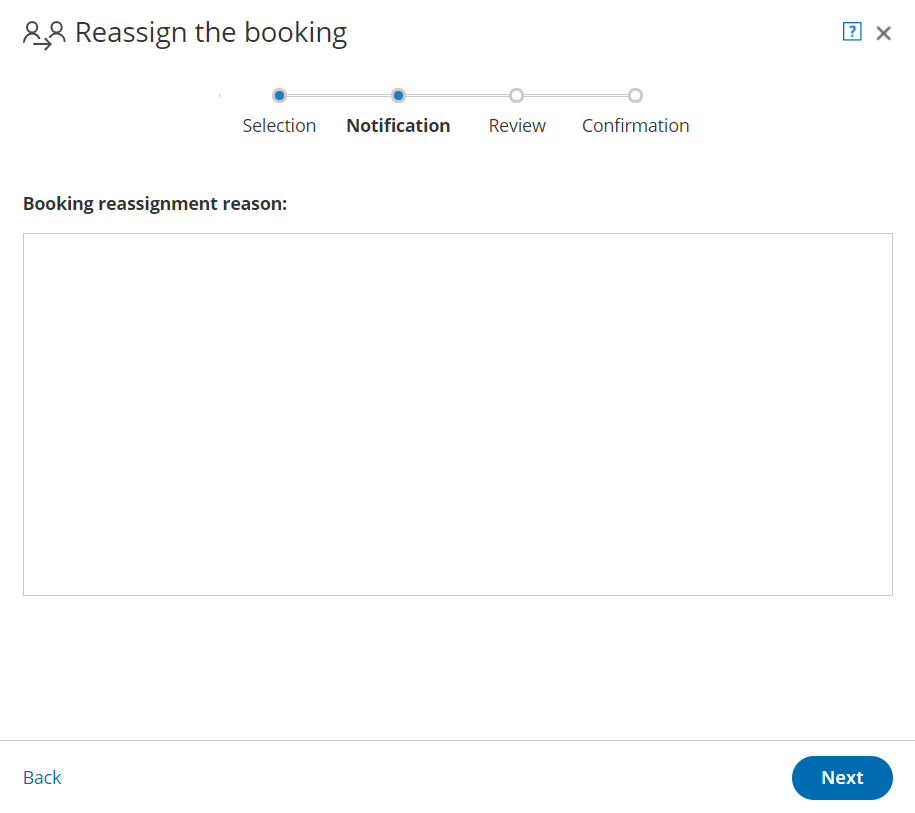Open the help question mark icon

point(852,32)
